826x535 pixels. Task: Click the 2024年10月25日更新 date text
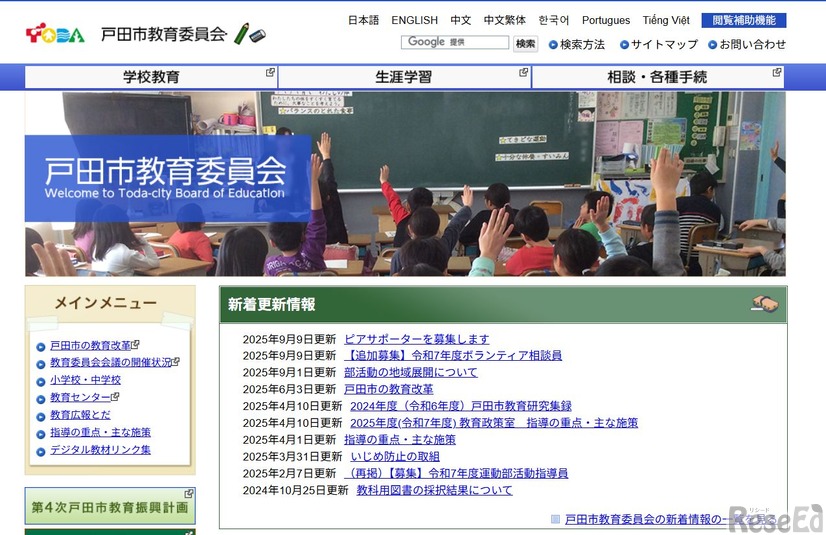tap(296, 490)
